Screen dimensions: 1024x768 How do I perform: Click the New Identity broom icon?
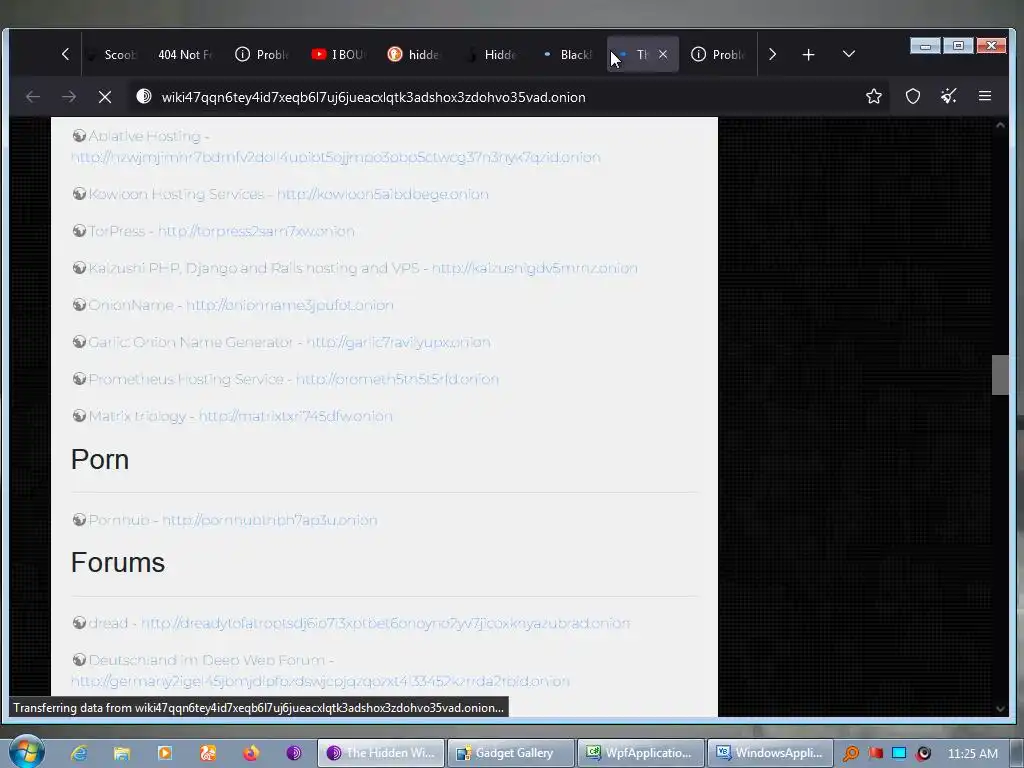click(x=949, y=97)
